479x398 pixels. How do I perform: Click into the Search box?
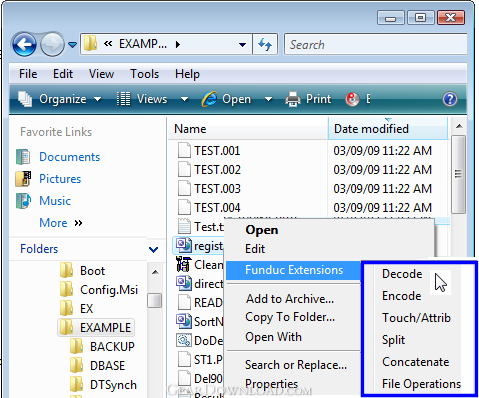click(376, 44)
